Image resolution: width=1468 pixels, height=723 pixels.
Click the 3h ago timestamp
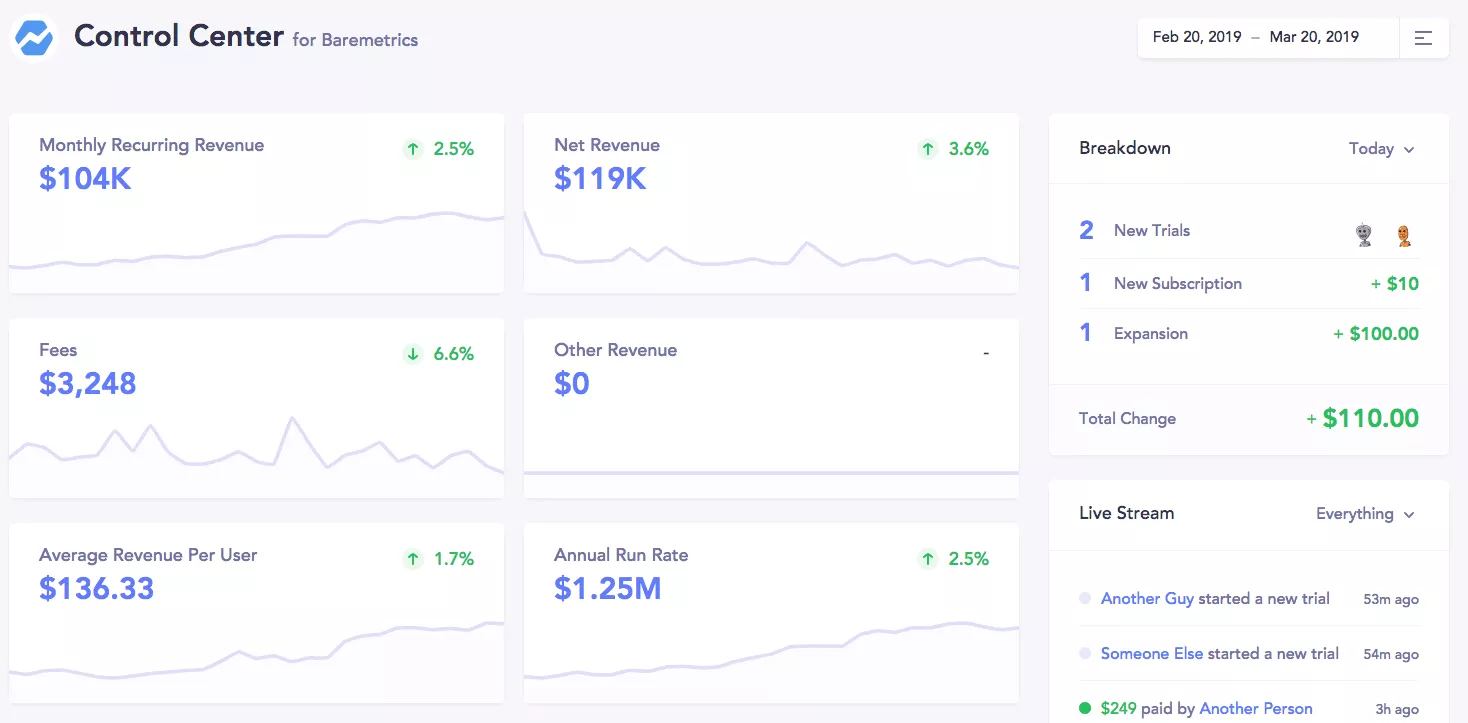[1397, 710]
